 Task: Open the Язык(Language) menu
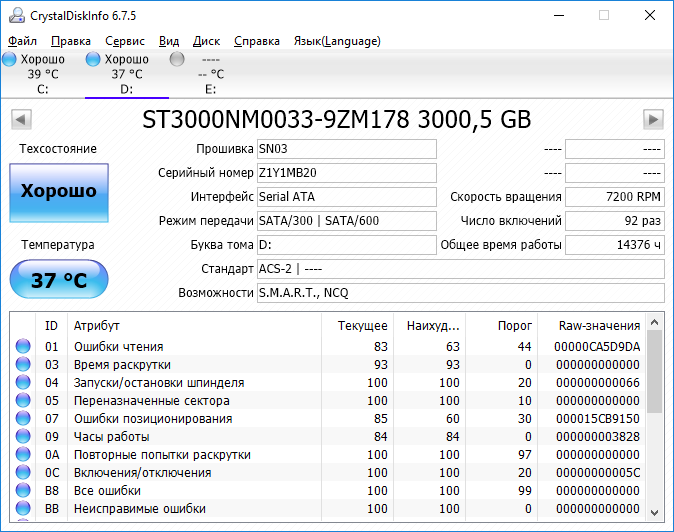point(337,41)
